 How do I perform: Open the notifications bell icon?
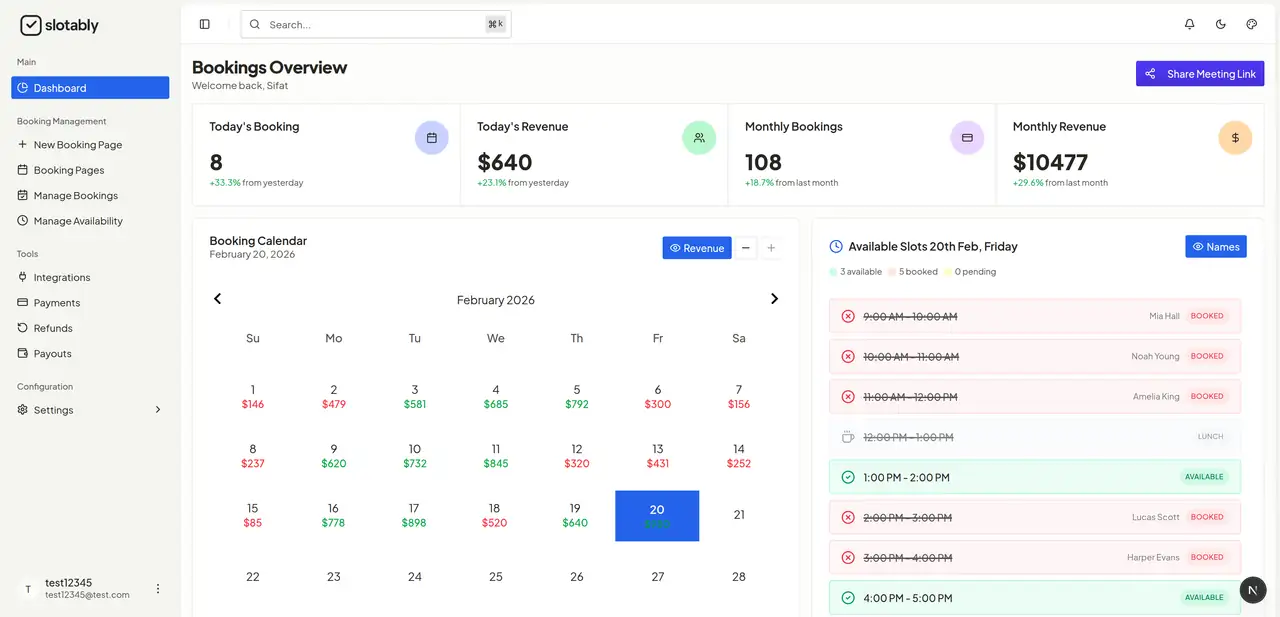pyautogui.click(x=1189, y=24)
